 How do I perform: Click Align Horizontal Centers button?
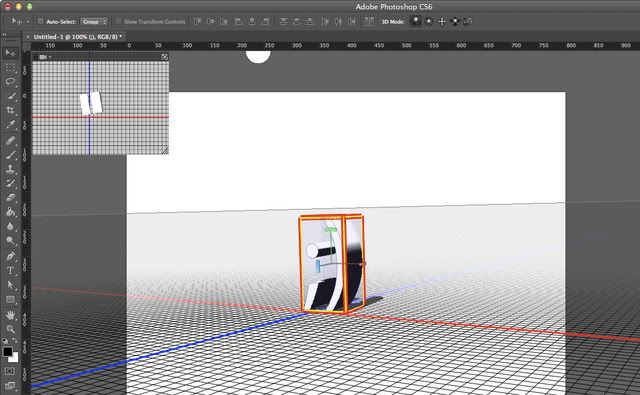[x=252, y=21]
